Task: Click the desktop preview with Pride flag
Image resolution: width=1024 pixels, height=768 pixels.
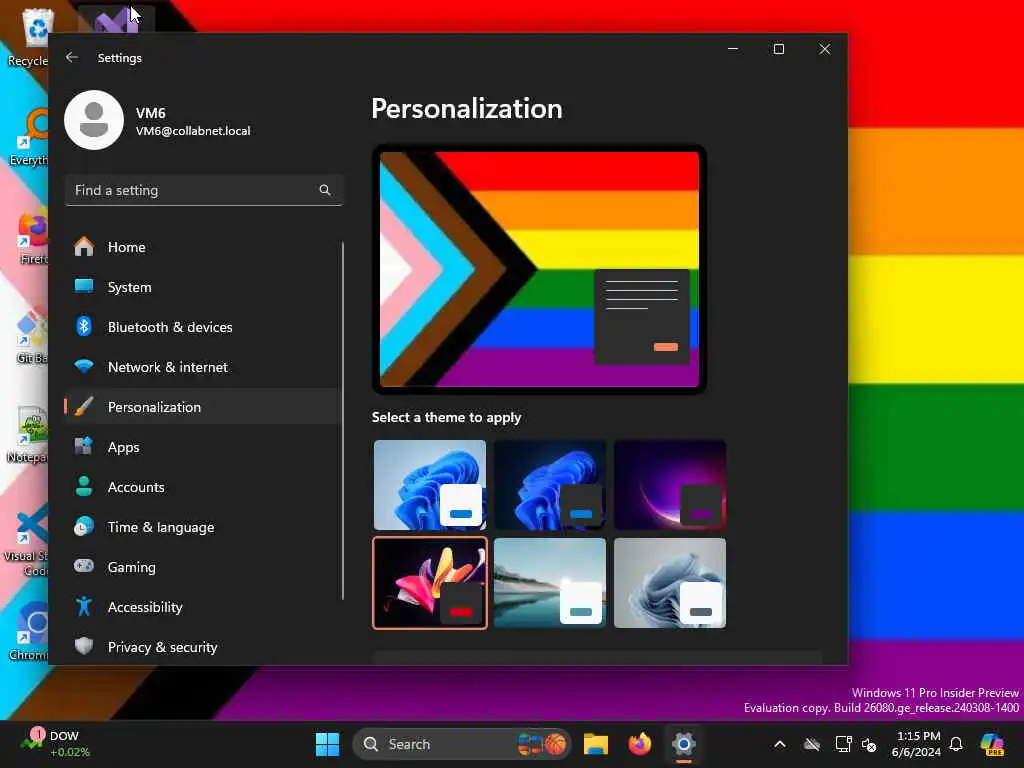Action: [x=539, y=269]
